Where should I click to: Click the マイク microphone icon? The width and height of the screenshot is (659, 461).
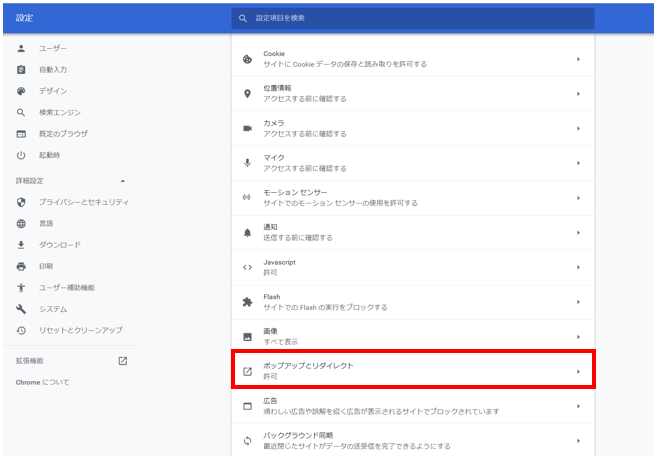point(247,163)
